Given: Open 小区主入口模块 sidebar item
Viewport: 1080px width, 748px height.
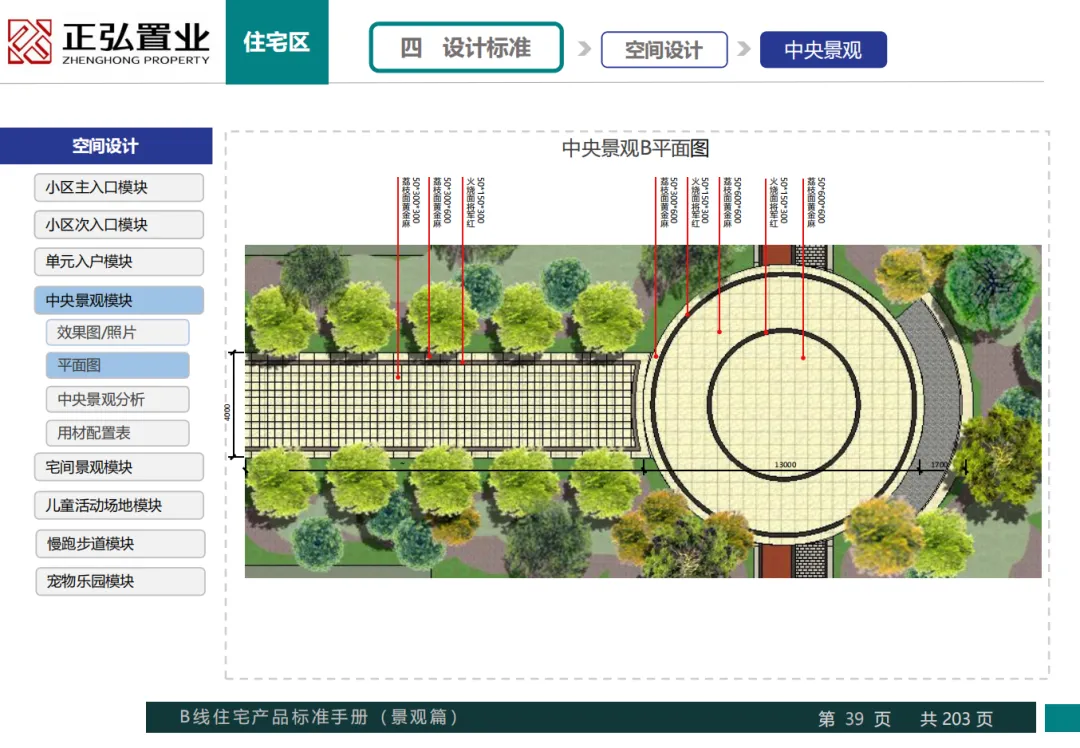Looking at the screenshot, I should [118, 187].
